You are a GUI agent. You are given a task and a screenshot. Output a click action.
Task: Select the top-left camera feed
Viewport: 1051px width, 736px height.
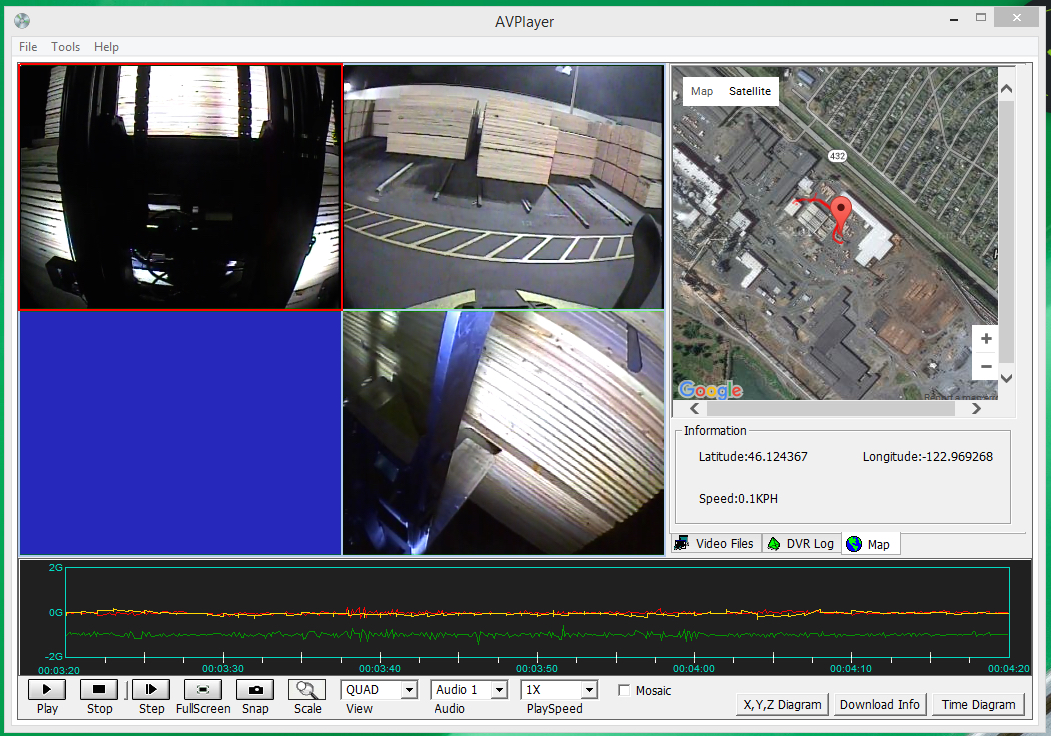(181, 188)
